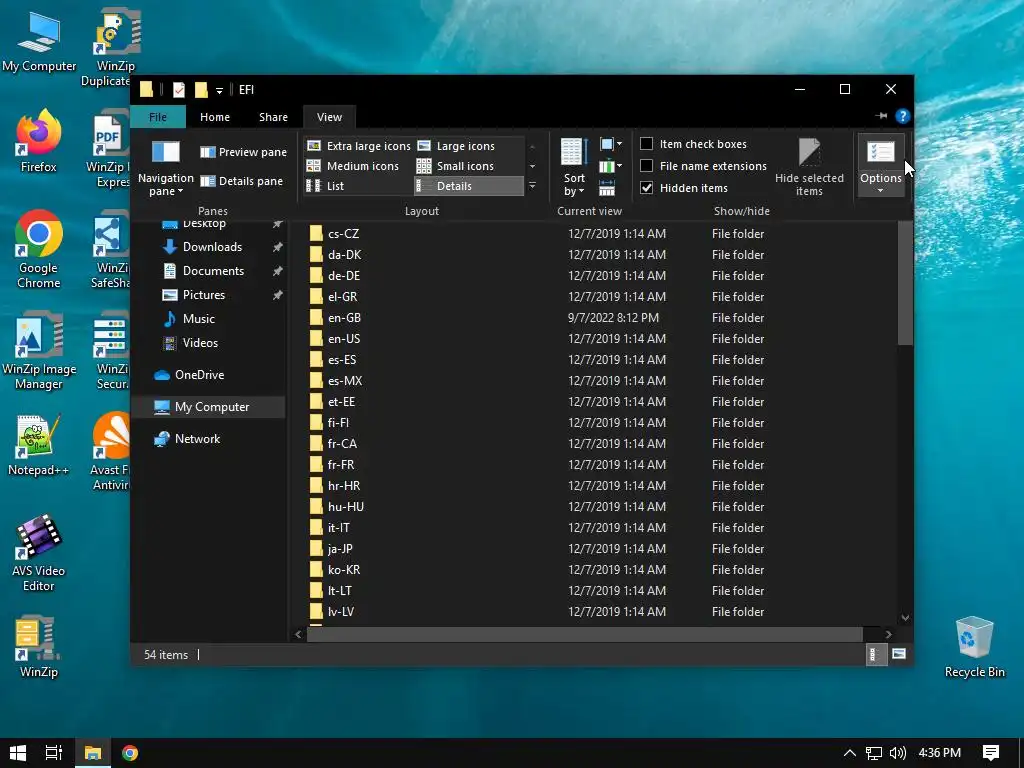Viewport: 1024px width, 768px height.
Task: Open AVS Video Editor desktop shortcut
Action: coord(39,553)
